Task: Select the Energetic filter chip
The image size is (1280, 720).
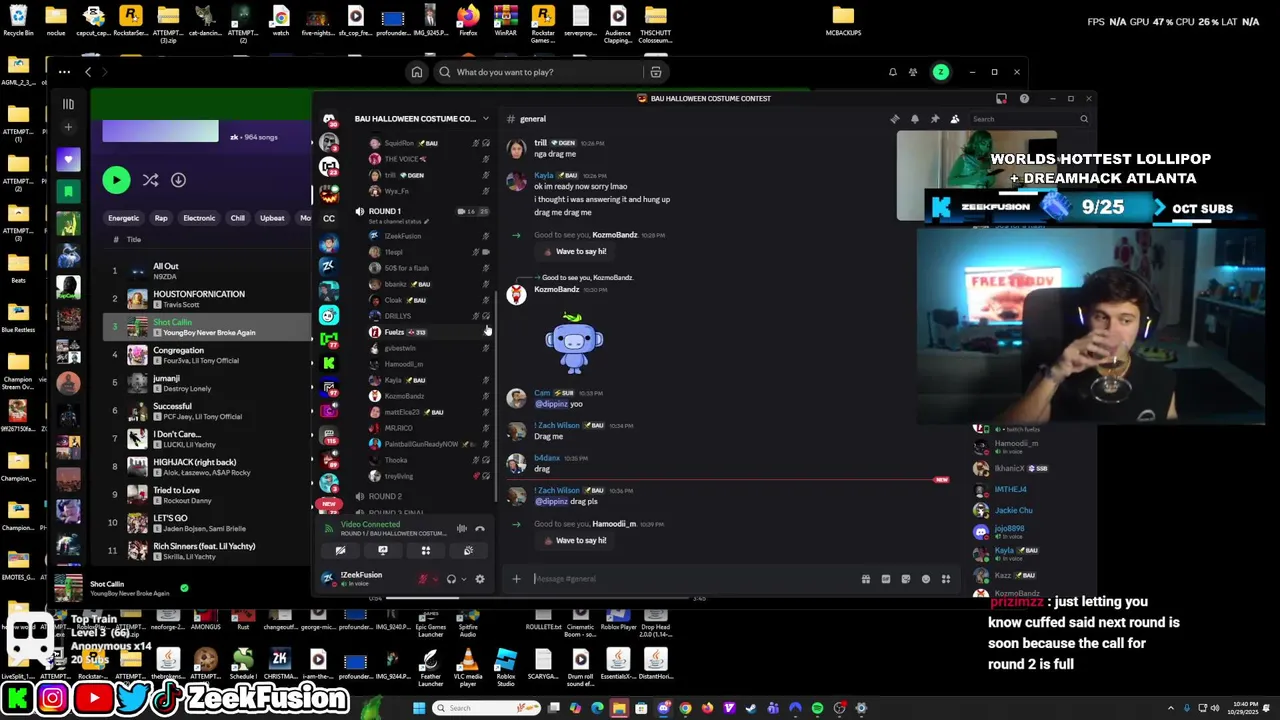Action: [x=124, y=218]
